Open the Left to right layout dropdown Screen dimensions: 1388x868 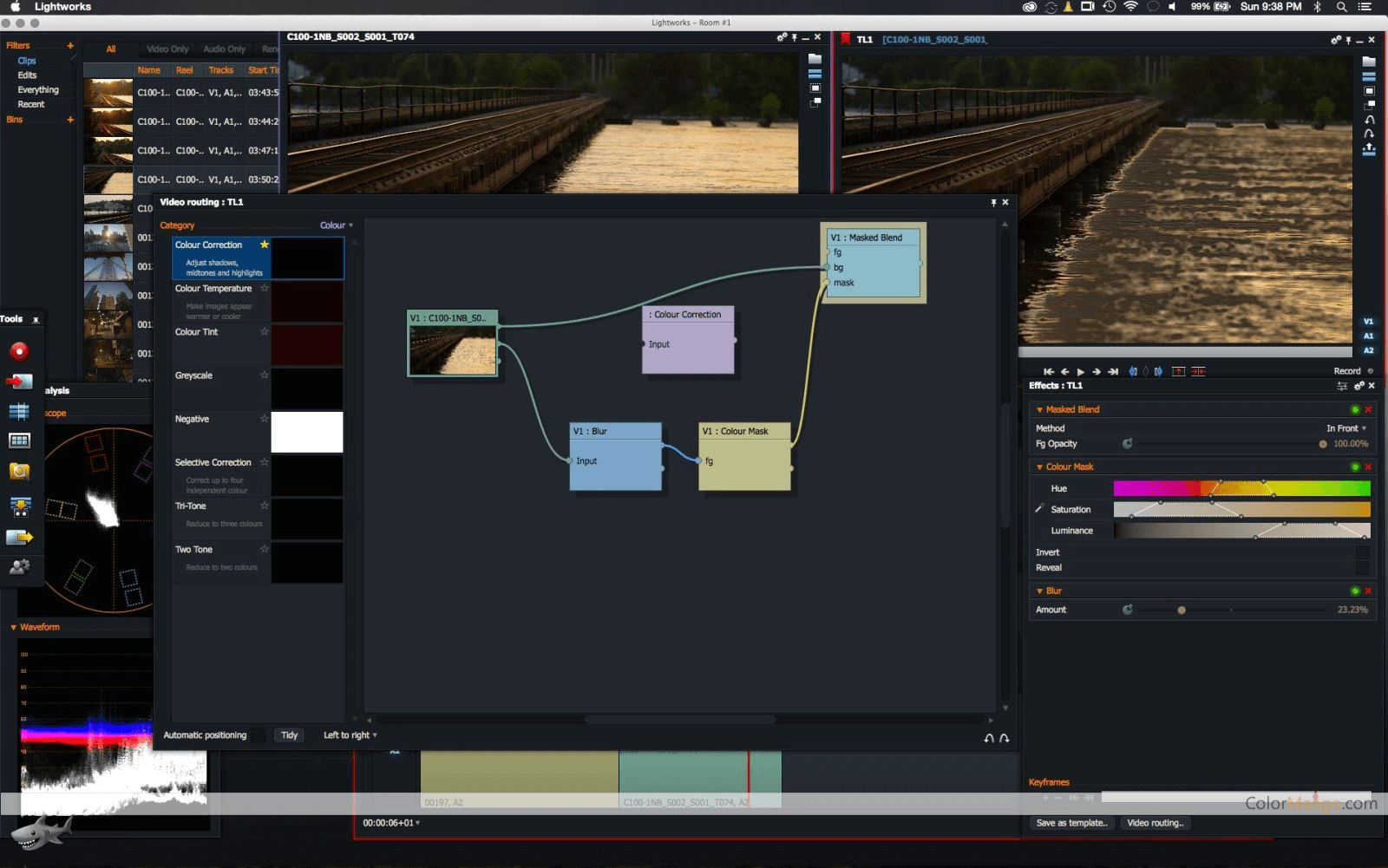pos(348,734)
